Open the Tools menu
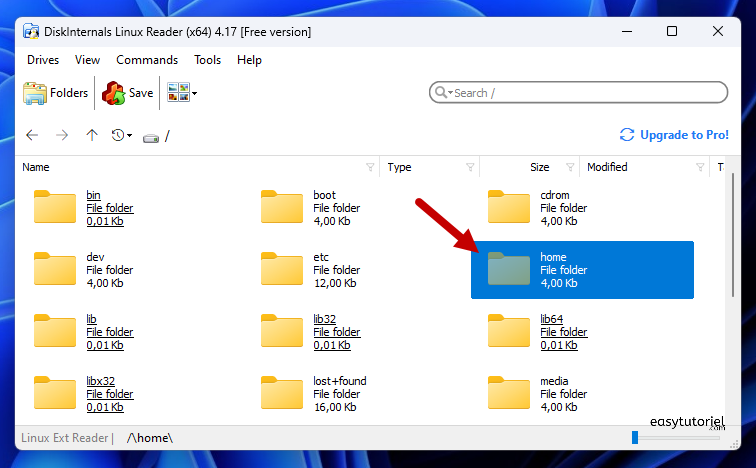 [207, 60]
